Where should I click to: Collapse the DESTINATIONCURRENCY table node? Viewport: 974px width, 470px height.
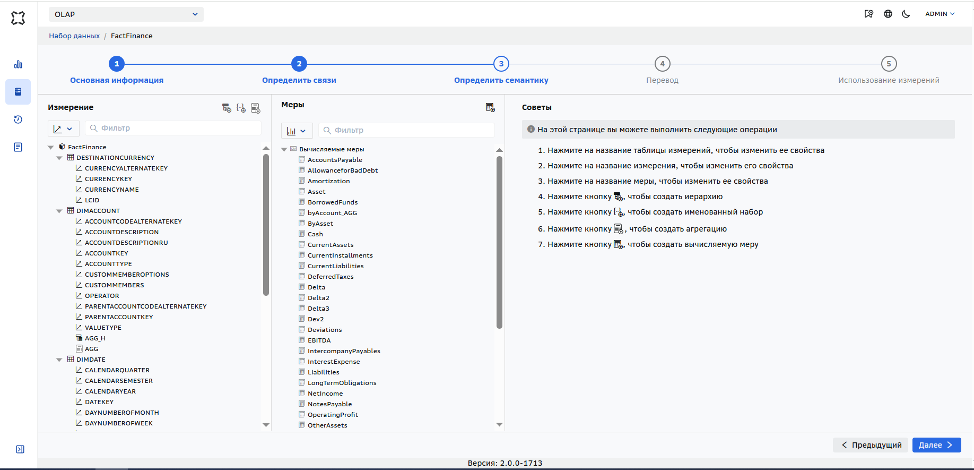pyautogui.click(x=60, y=158)
